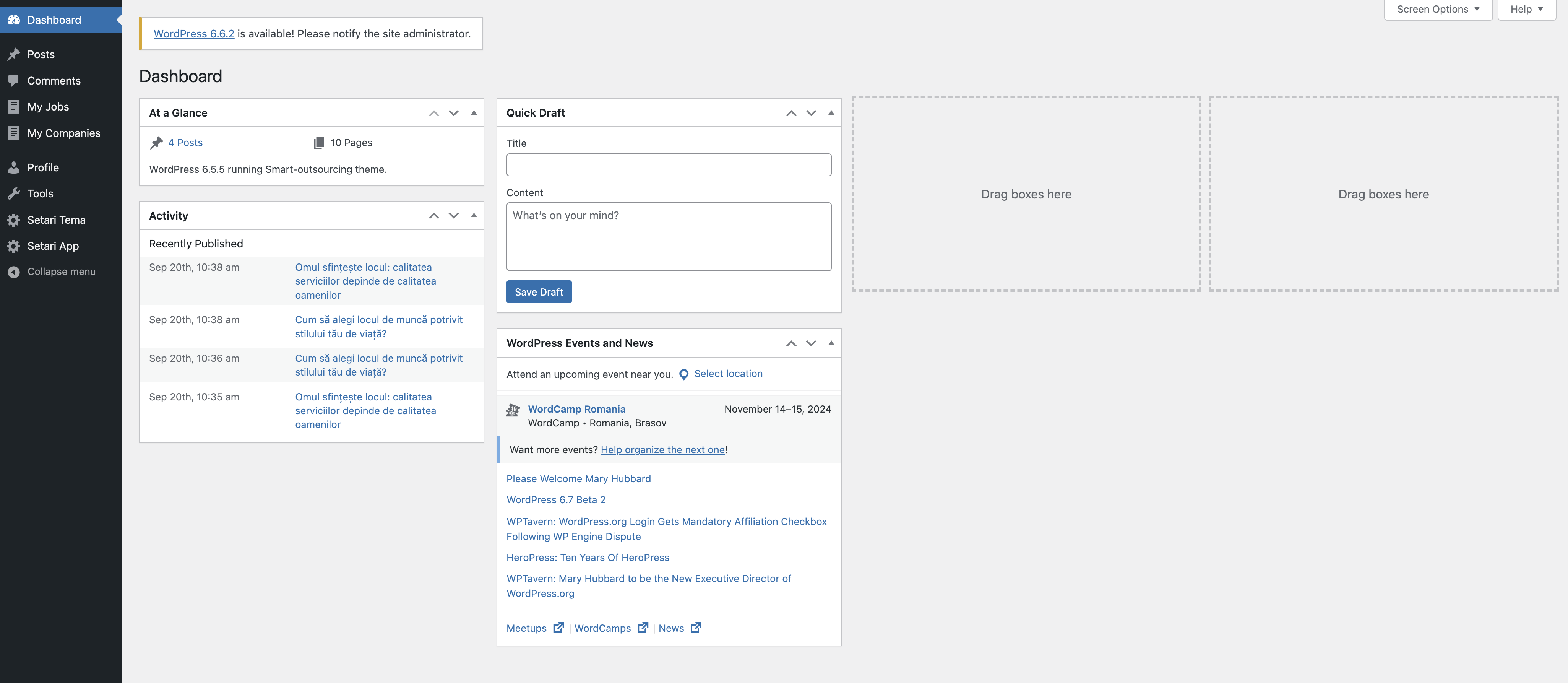The height and width of the screenshot is (683, 1568).
Task: Click the My Jobs document icon
Action: point(13,107)
